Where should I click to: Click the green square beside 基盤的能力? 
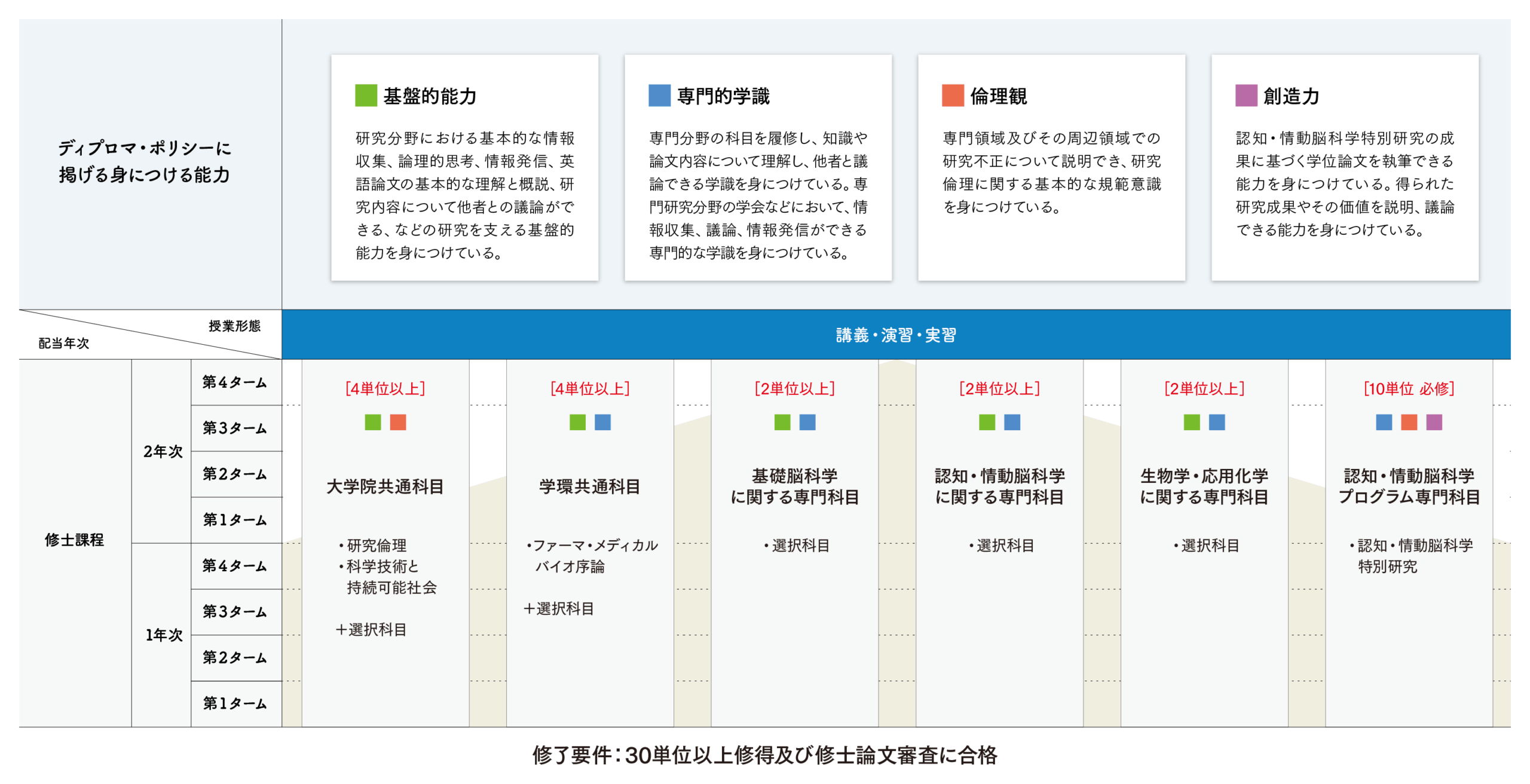(366, 96)
